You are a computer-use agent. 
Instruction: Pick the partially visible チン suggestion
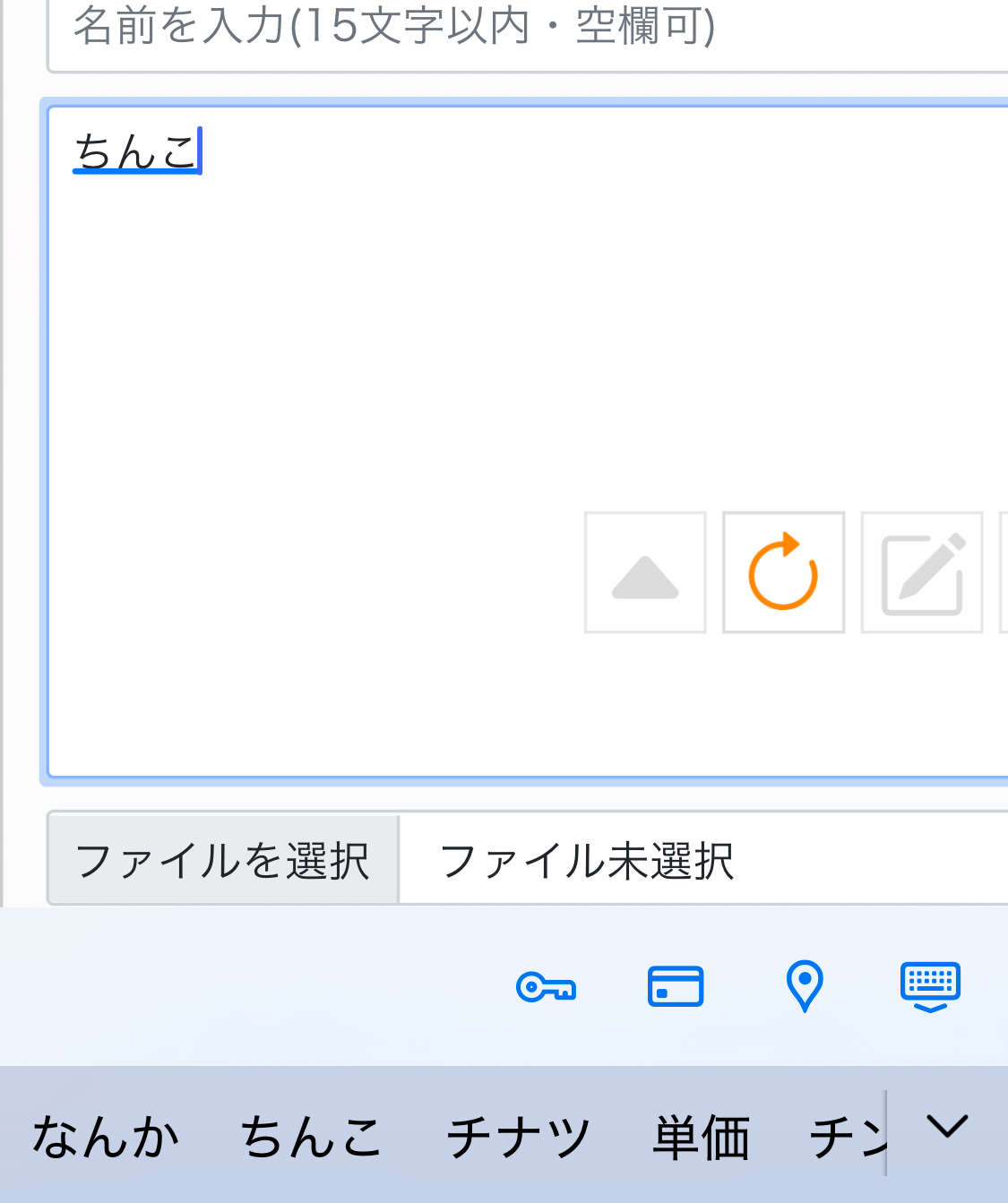847,1137
